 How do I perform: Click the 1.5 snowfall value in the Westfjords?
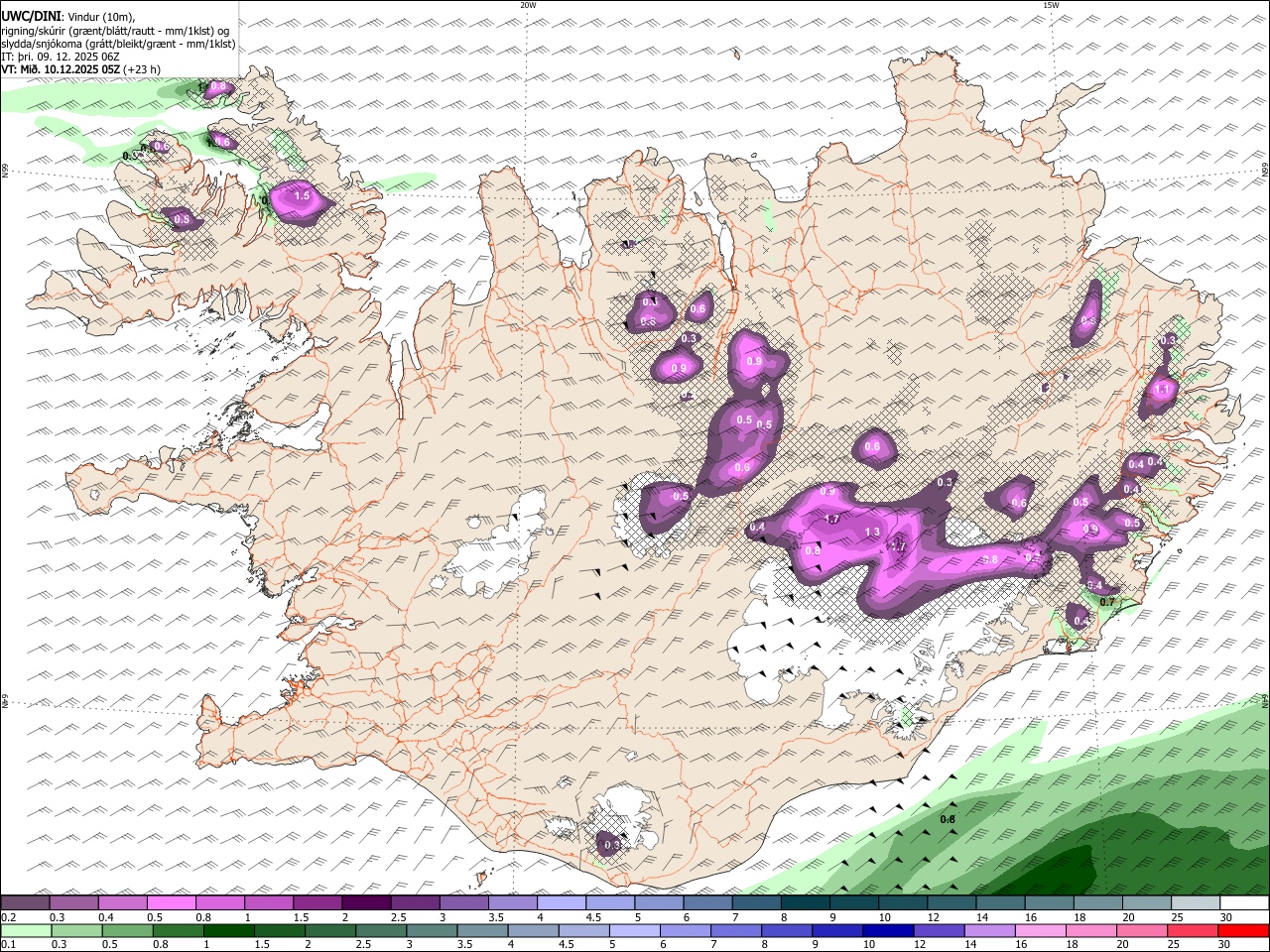coord(303,197)
